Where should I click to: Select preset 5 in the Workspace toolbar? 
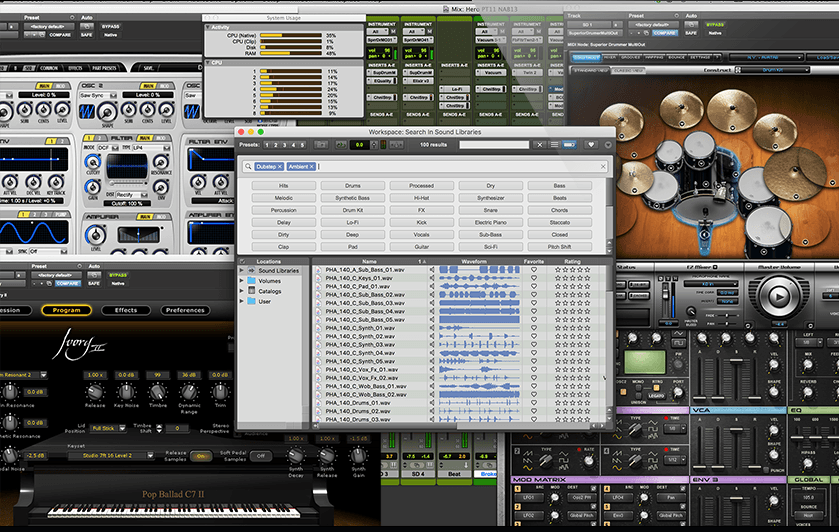pos(302,145)
